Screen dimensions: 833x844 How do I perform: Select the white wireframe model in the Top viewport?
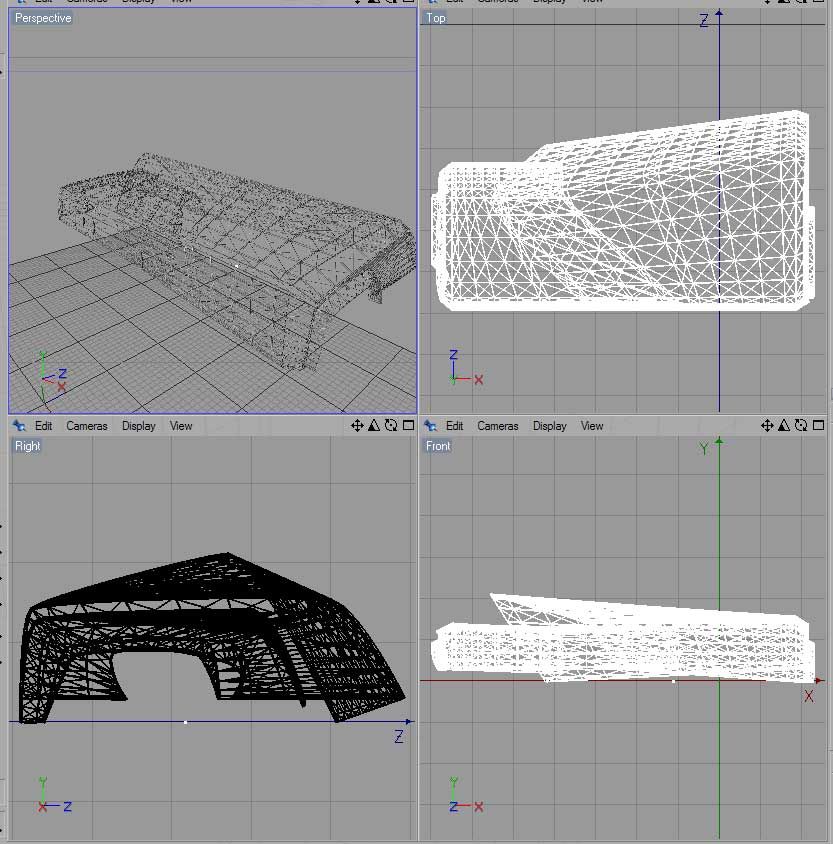[x=623, y=211]
